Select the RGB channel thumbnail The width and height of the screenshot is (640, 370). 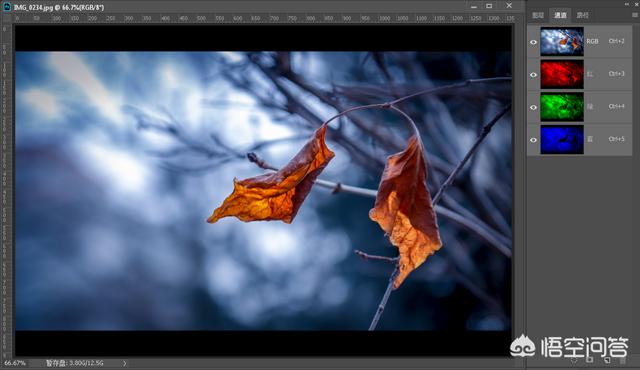click(x=562, y=42)
